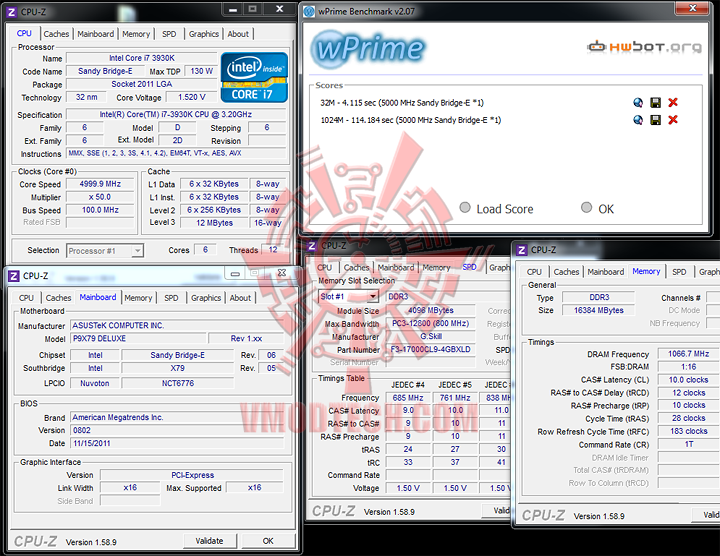720x556 pixels.
Task: Click CPU tab in the Memory CPU-Z window
Action: click(x=534, y=272)
